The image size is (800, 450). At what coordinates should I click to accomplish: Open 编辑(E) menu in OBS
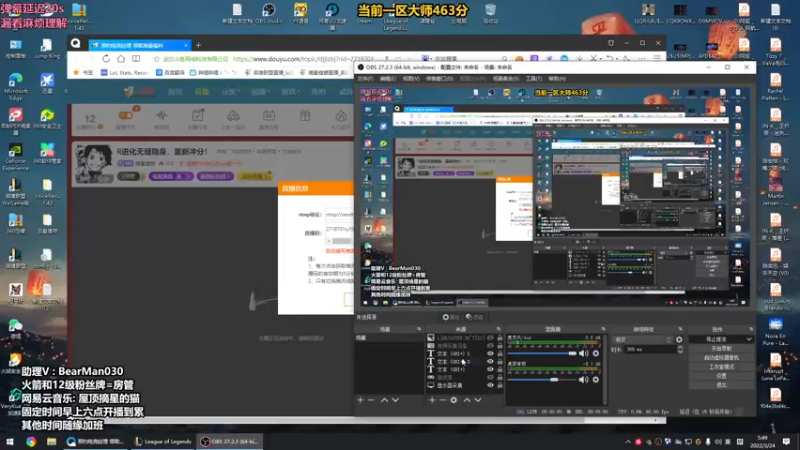388,79
